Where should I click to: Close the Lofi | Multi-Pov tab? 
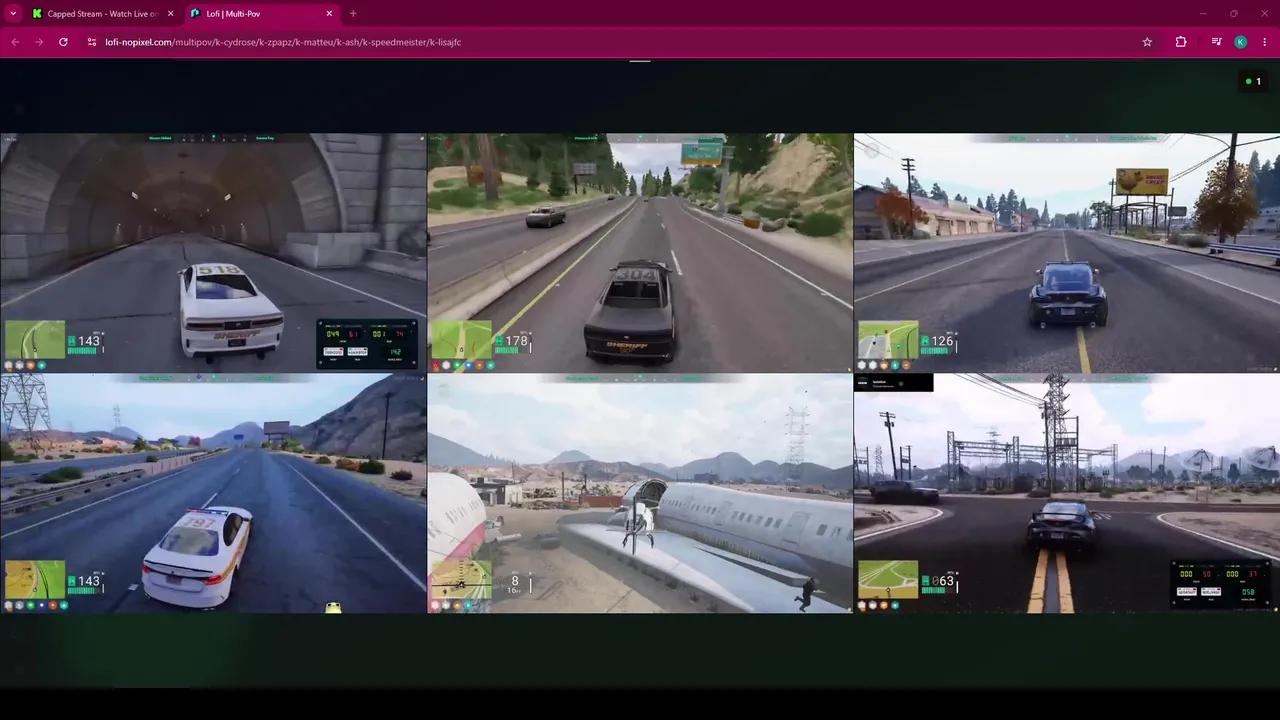coord(330,14)
